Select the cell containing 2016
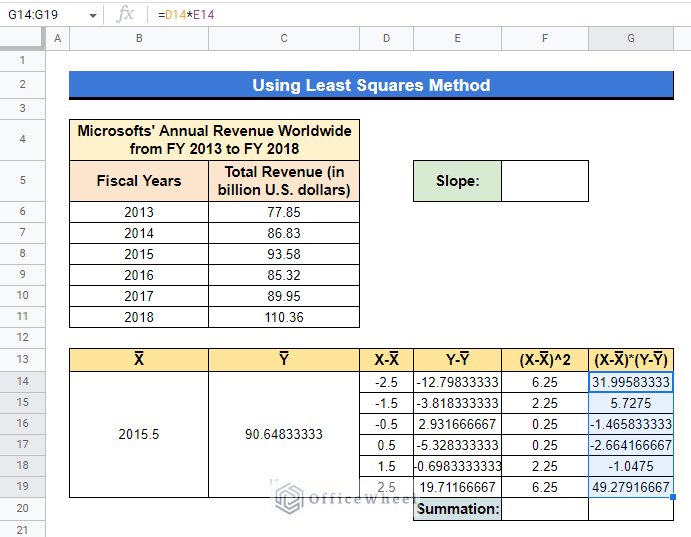 point(139,275)
